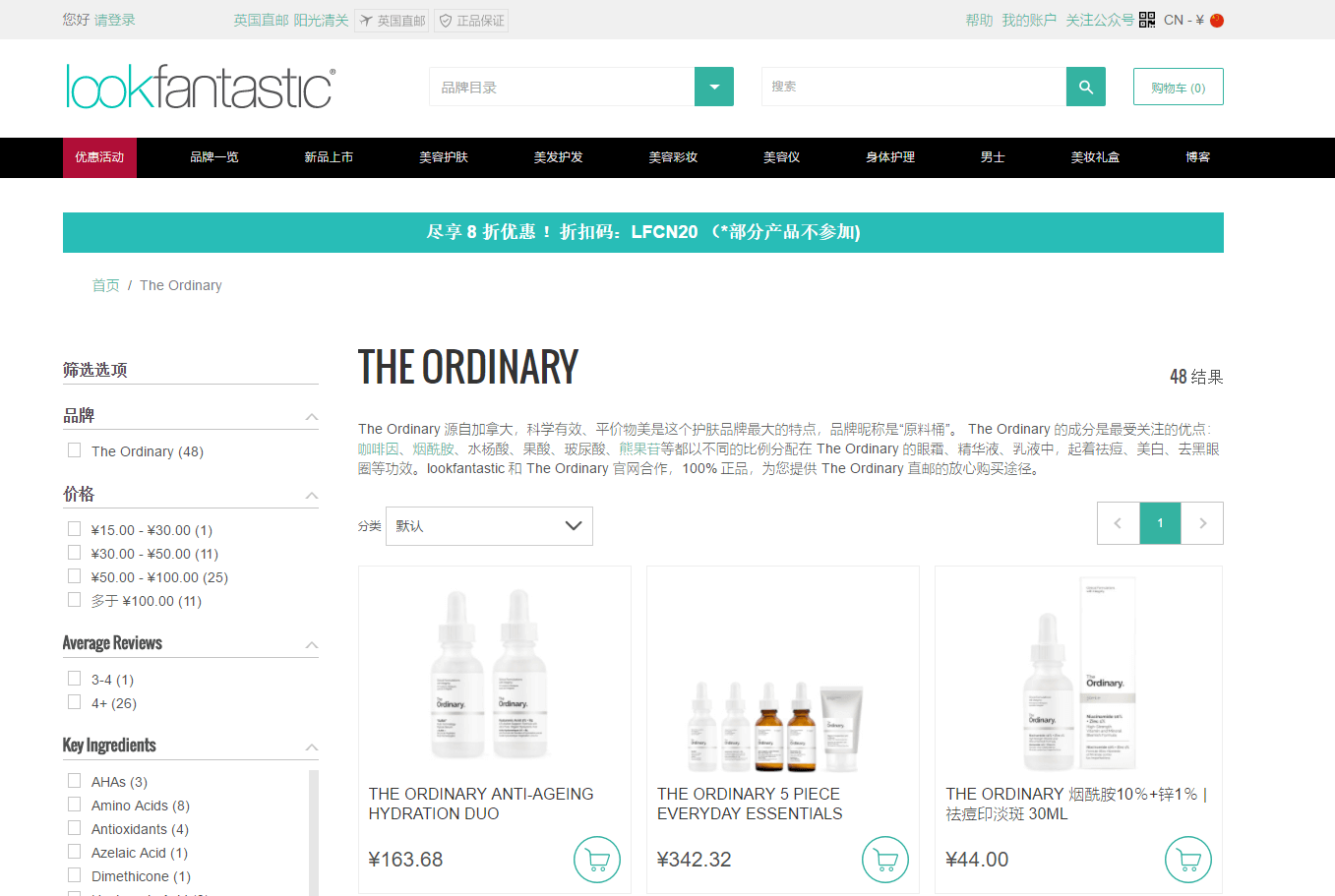Click THE ORDINARY 5 PIECE EVERYDAY ESSENTIALS title
Image resolution: width=1335 pixels, height=896 pixels.
point(750,804)
